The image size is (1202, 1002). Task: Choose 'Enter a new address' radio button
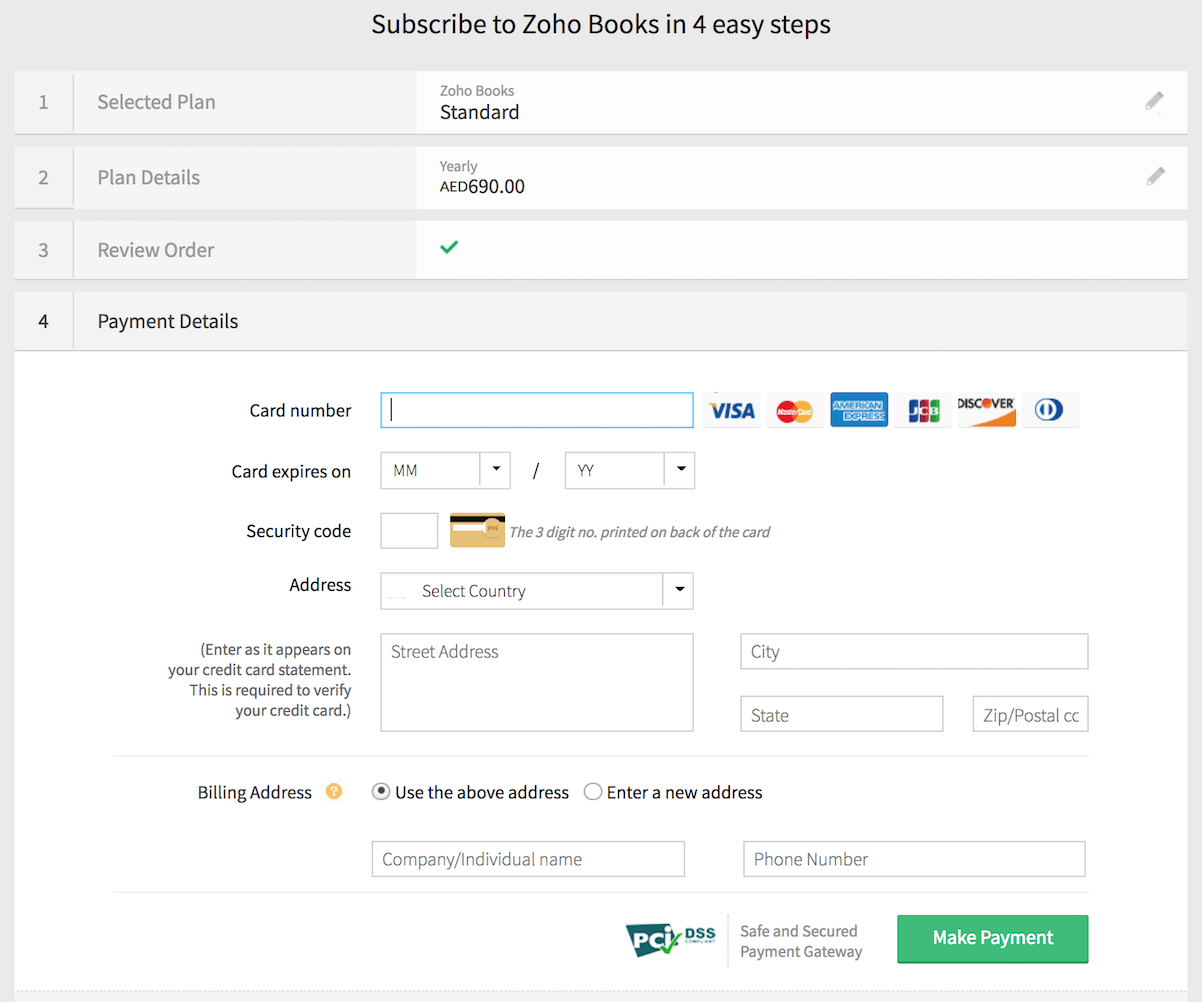[x=593, y=792]
